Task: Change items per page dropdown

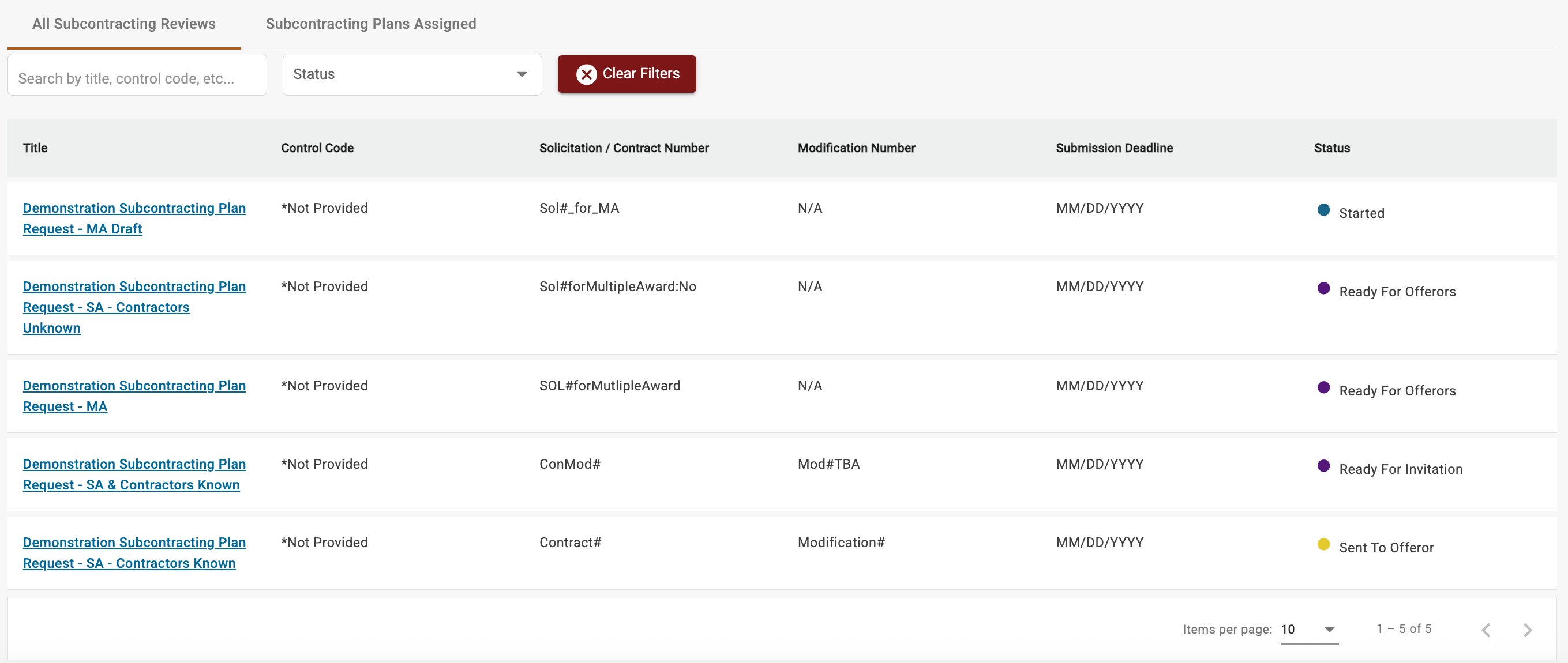Action: pos(1308,629)
